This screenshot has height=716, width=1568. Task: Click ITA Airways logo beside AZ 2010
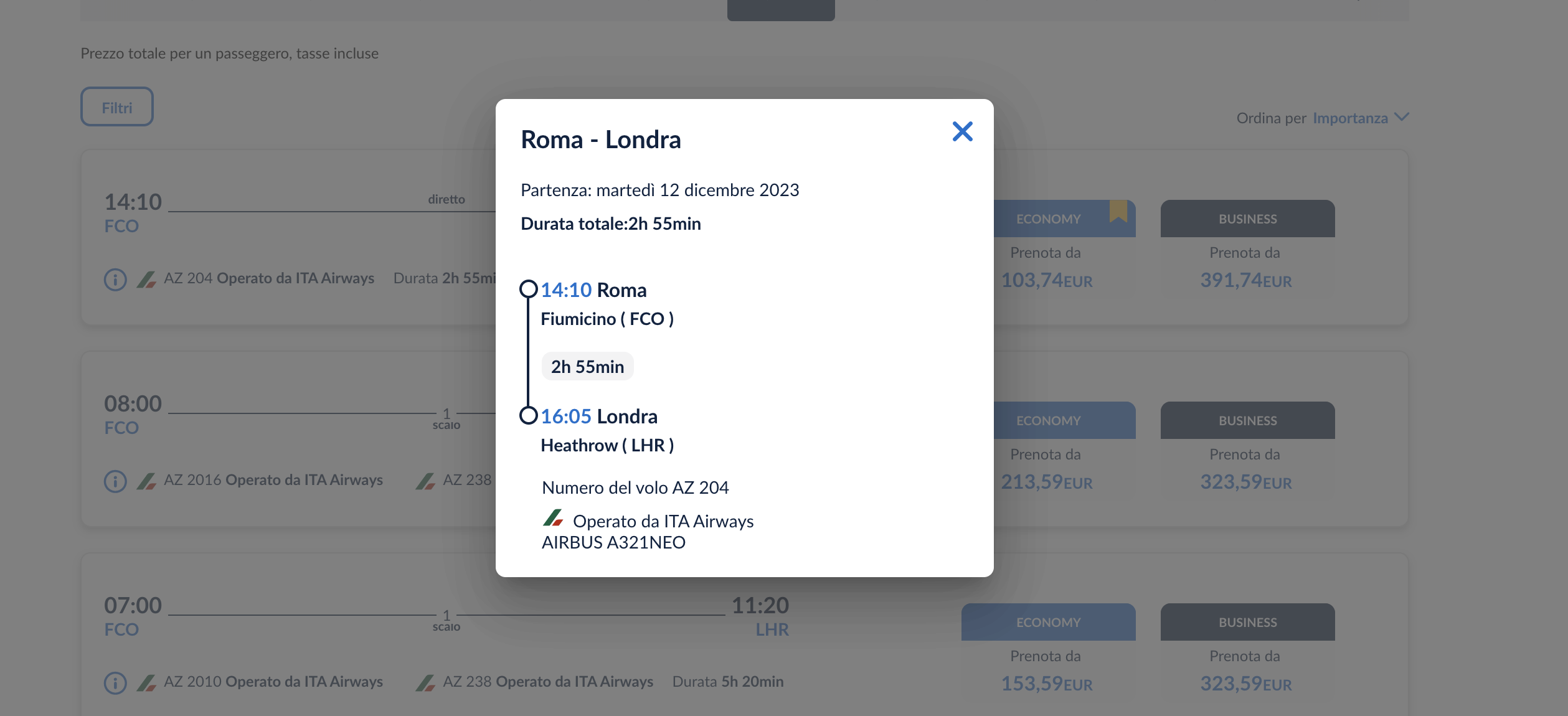(x=146, y=683)
